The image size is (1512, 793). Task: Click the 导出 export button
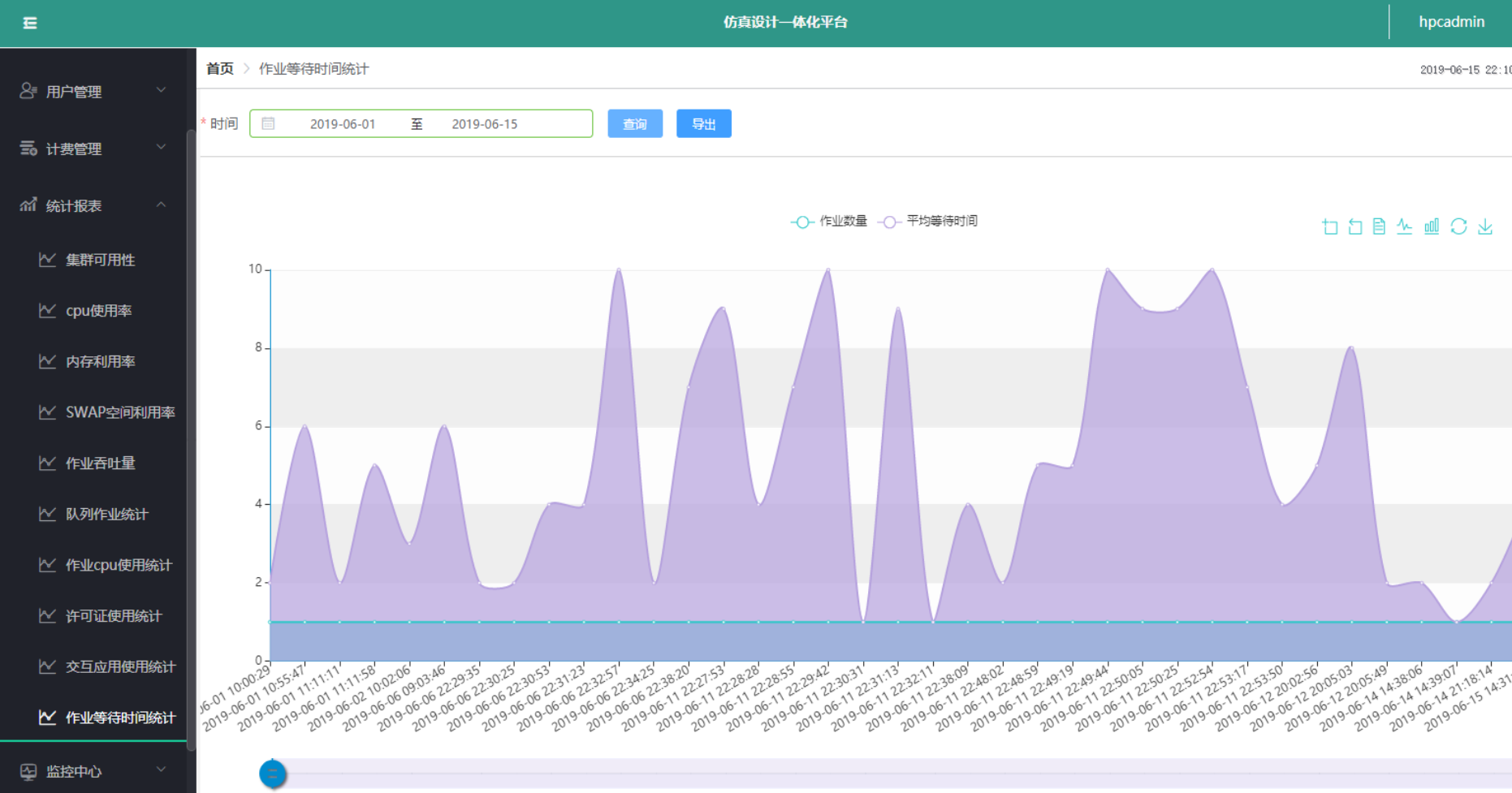coord(704,123)
